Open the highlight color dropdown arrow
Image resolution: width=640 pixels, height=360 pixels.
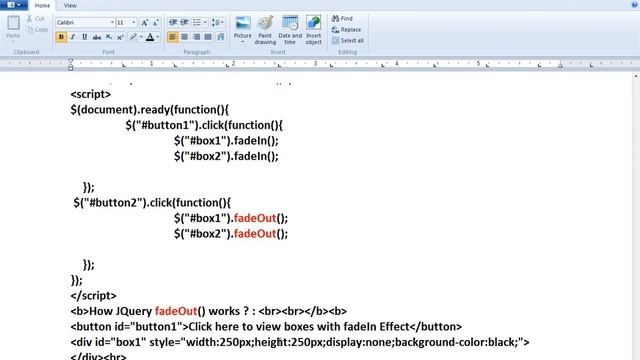(141, 37)
